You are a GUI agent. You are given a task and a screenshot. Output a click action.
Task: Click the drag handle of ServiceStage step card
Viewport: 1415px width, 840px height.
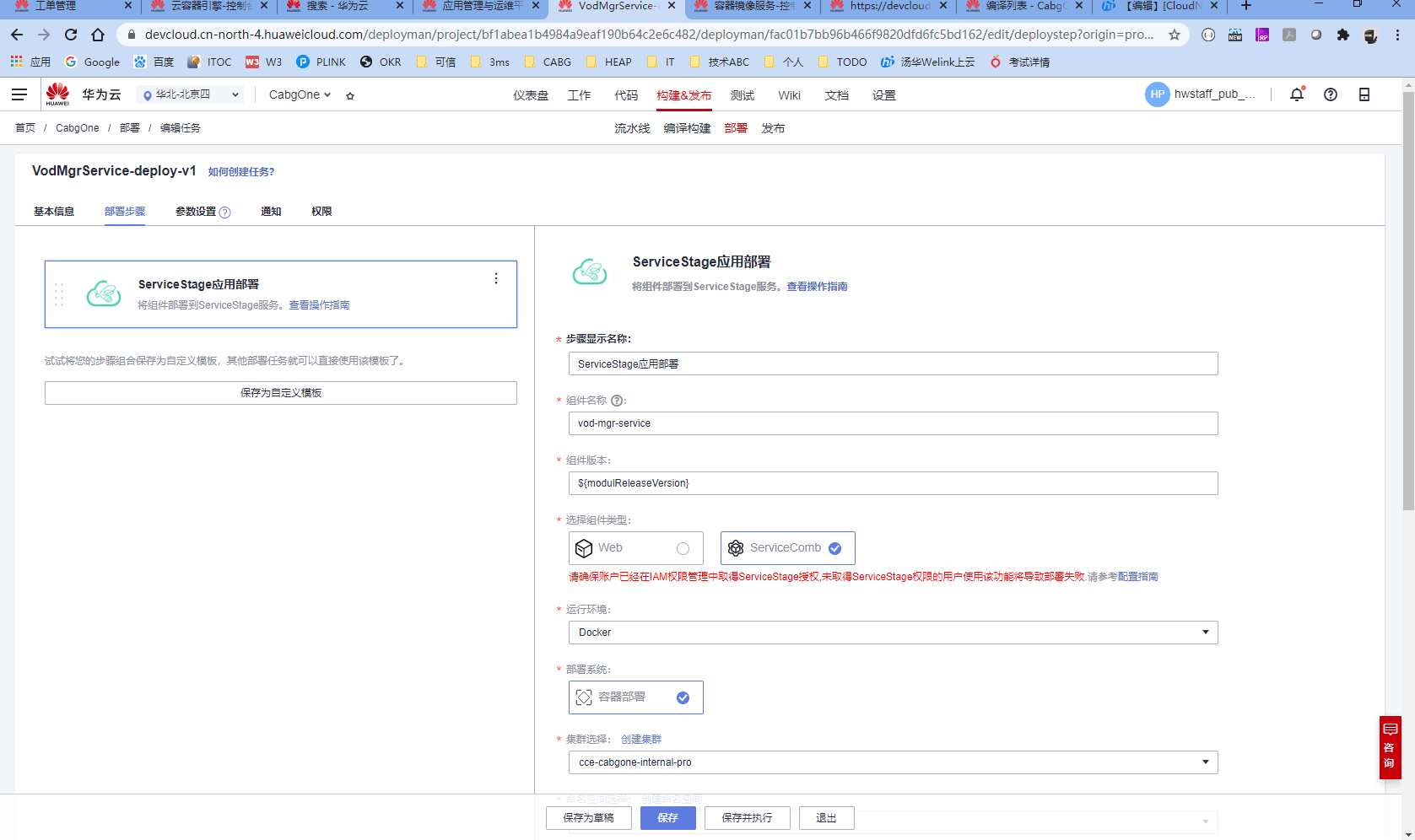click(59, 294)
